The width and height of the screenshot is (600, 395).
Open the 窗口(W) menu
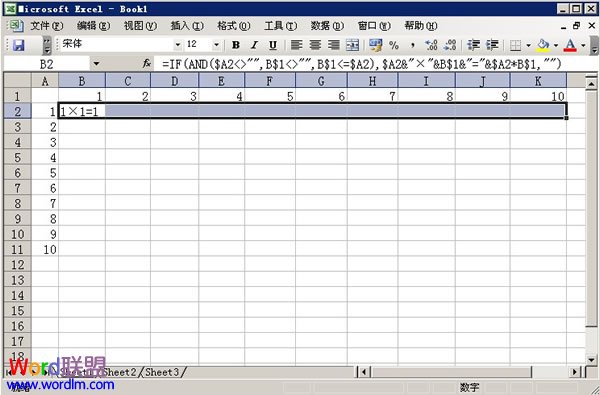[x=374, y=26]
